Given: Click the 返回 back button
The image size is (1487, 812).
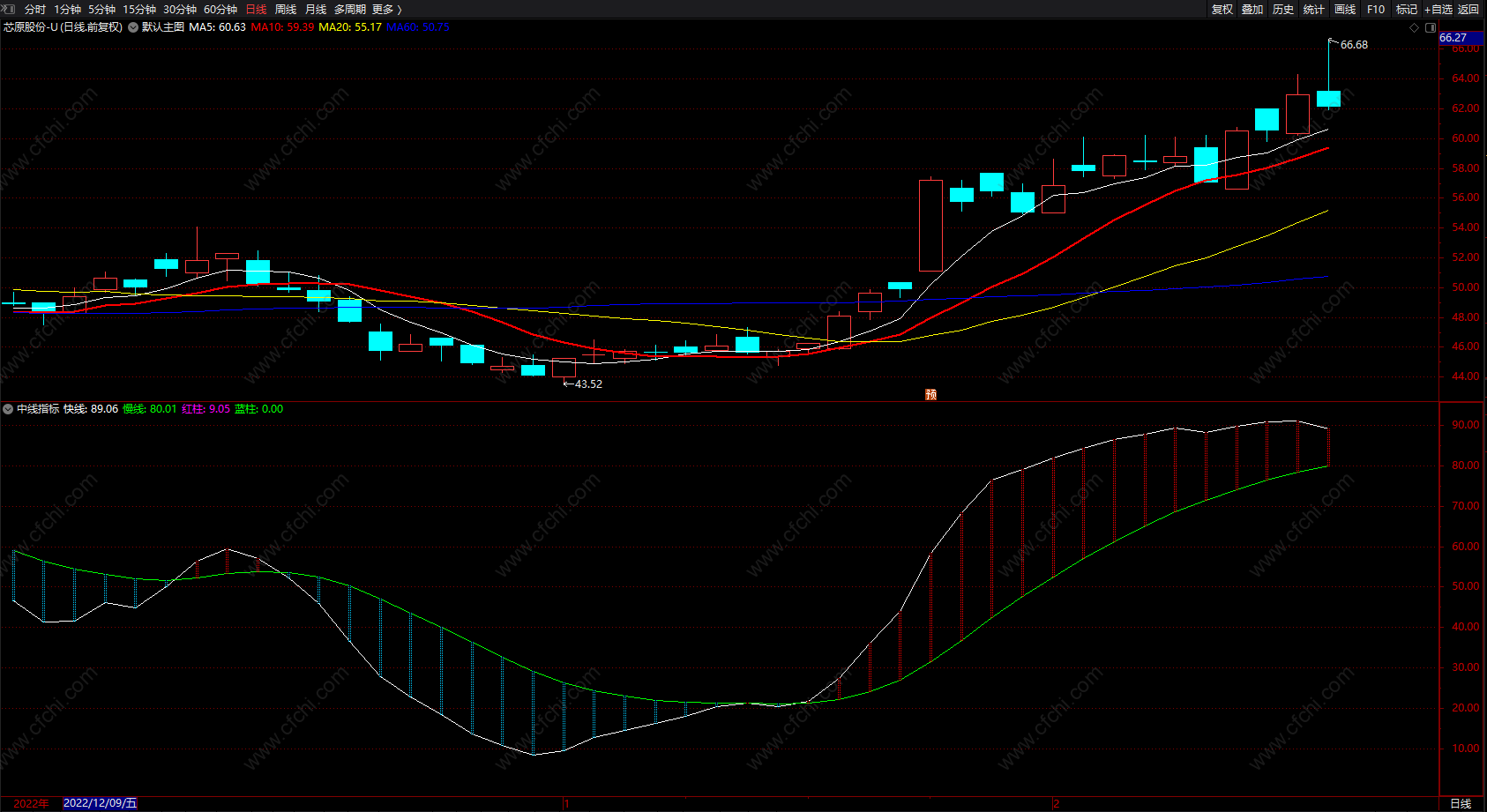Looking at the screenshot, I should 1468,9.
